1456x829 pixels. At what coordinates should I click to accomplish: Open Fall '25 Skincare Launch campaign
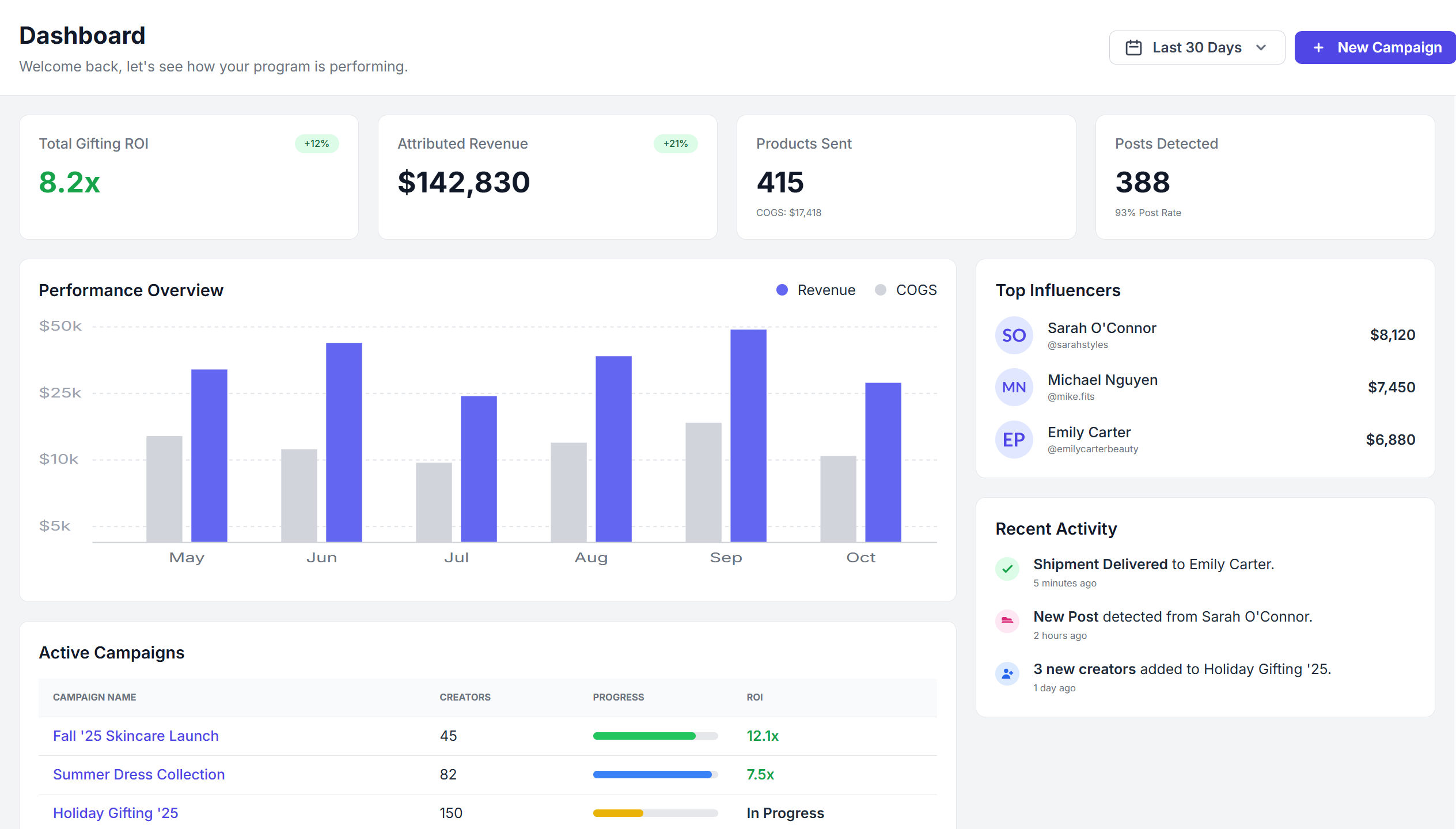(x=136, y=736)
